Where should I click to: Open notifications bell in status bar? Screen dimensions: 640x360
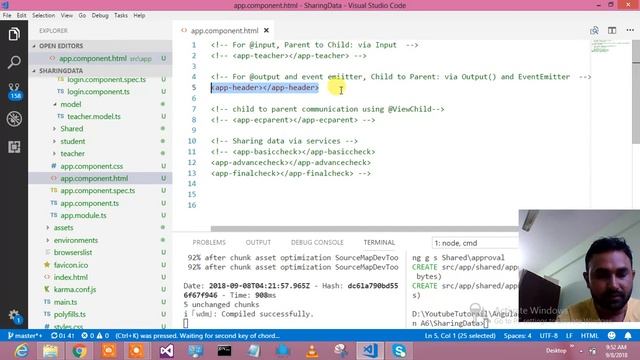pyautogui.click(x=628, y=336)
